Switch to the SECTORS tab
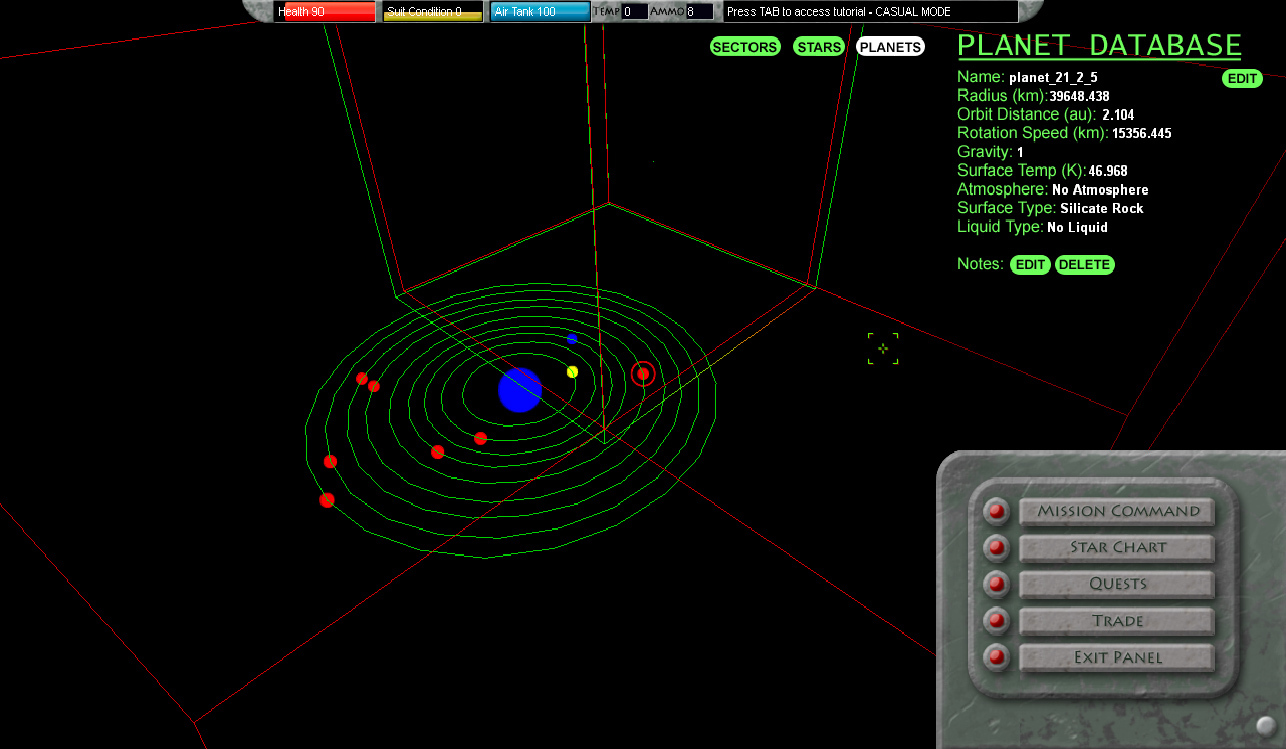 pyautogui.click(x=744, y=47)
